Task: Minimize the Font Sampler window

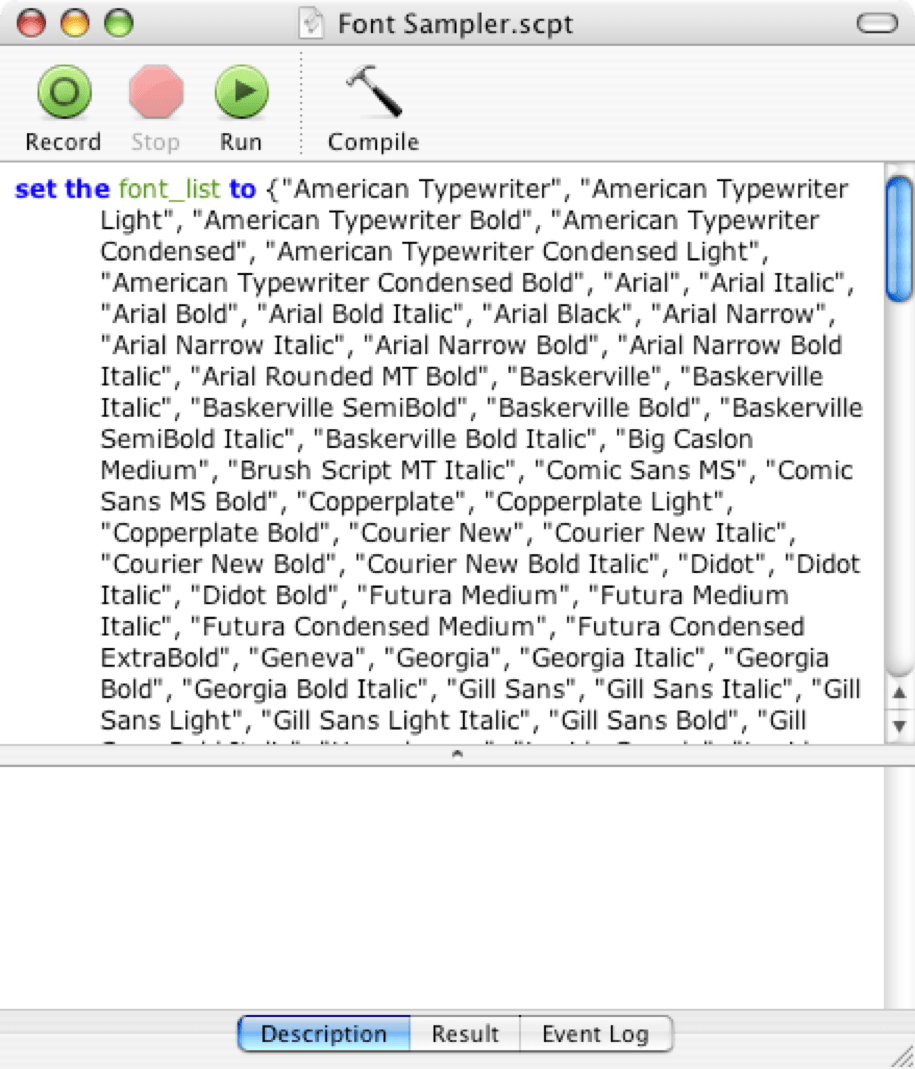Action: [x=75, y=22]
